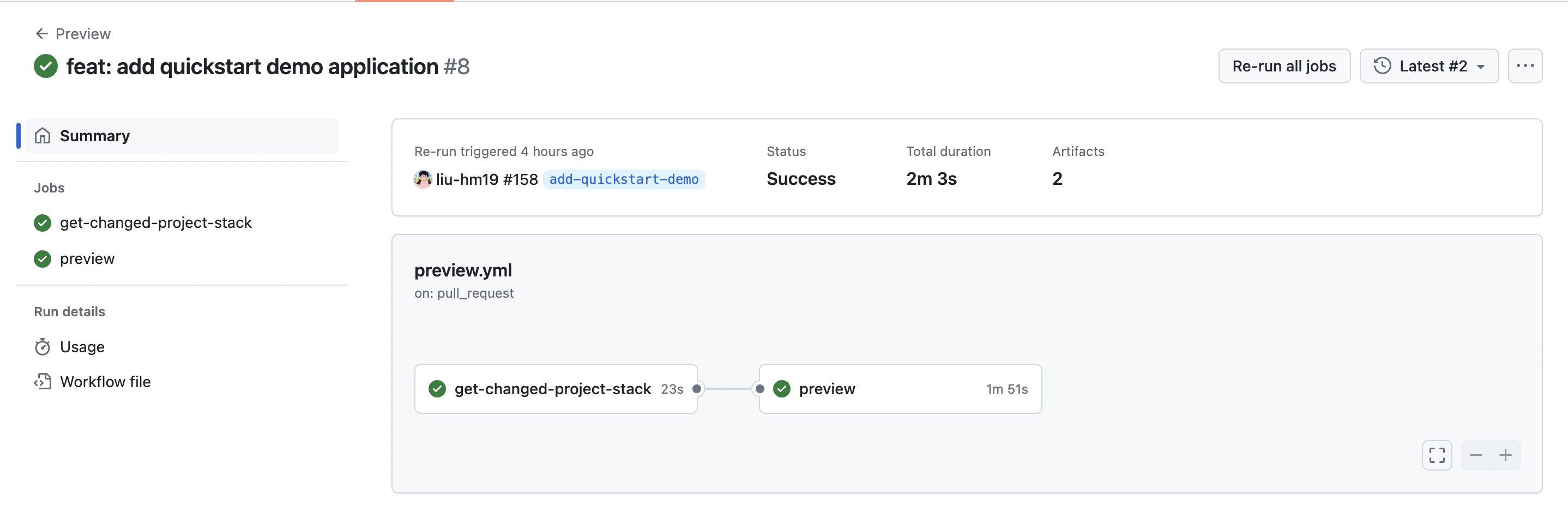Open the add-quickstart-demo branch link

[x=624, y=179]
